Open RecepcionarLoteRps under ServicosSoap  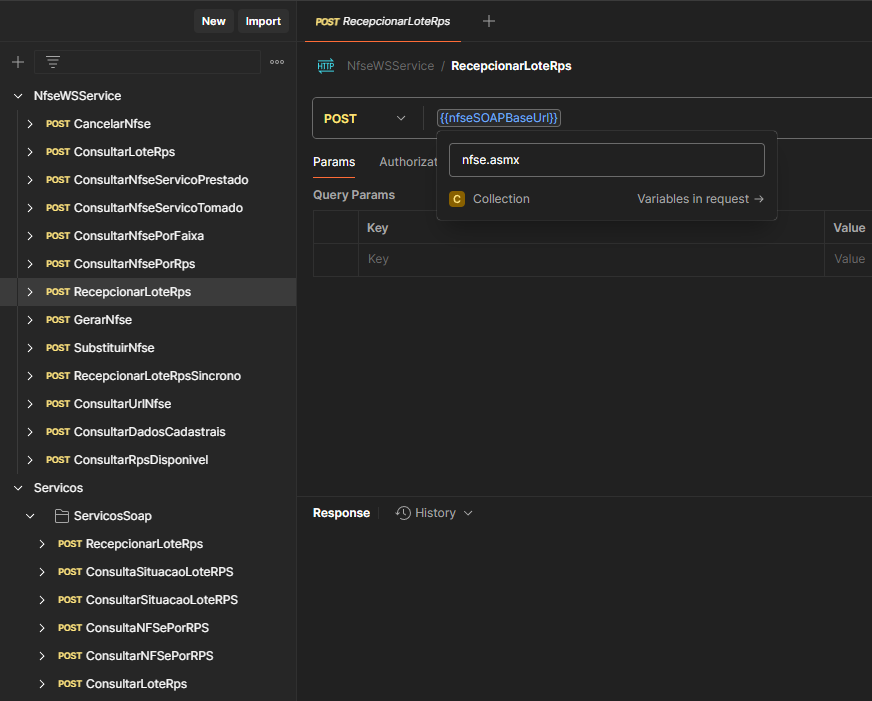point(144,544)
